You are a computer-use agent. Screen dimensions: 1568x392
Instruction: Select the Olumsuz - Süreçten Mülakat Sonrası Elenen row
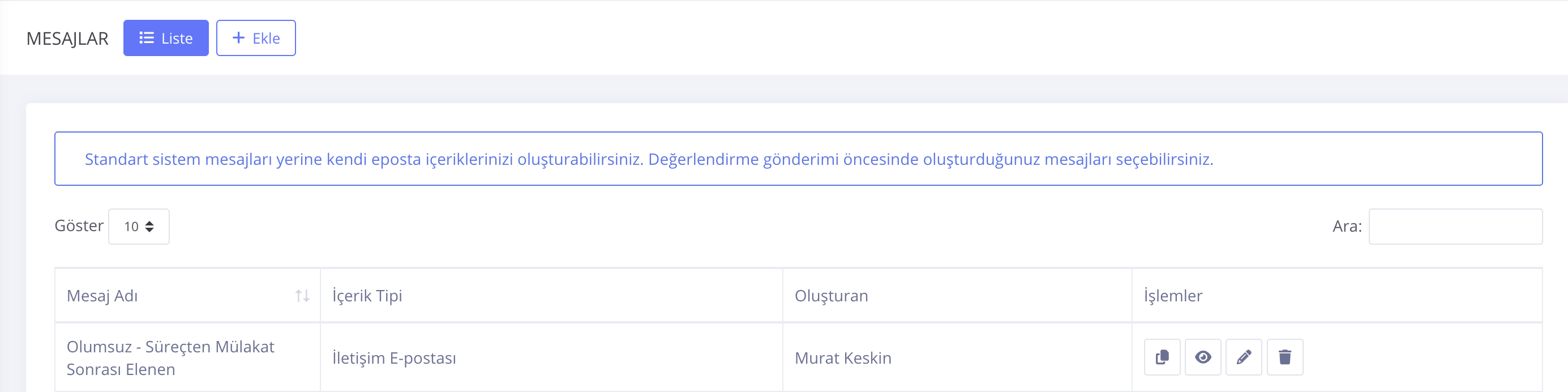click(x=170, y=358)
